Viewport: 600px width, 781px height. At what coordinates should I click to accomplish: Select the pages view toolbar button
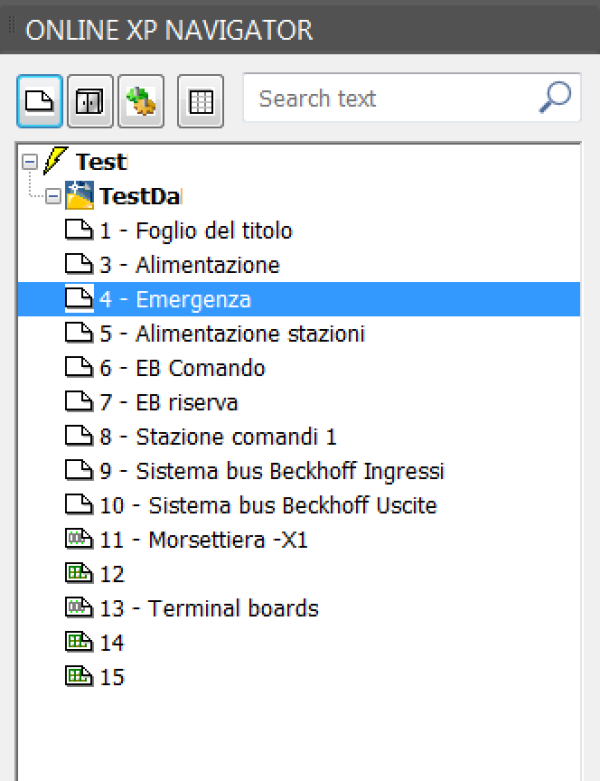point(39,101)
